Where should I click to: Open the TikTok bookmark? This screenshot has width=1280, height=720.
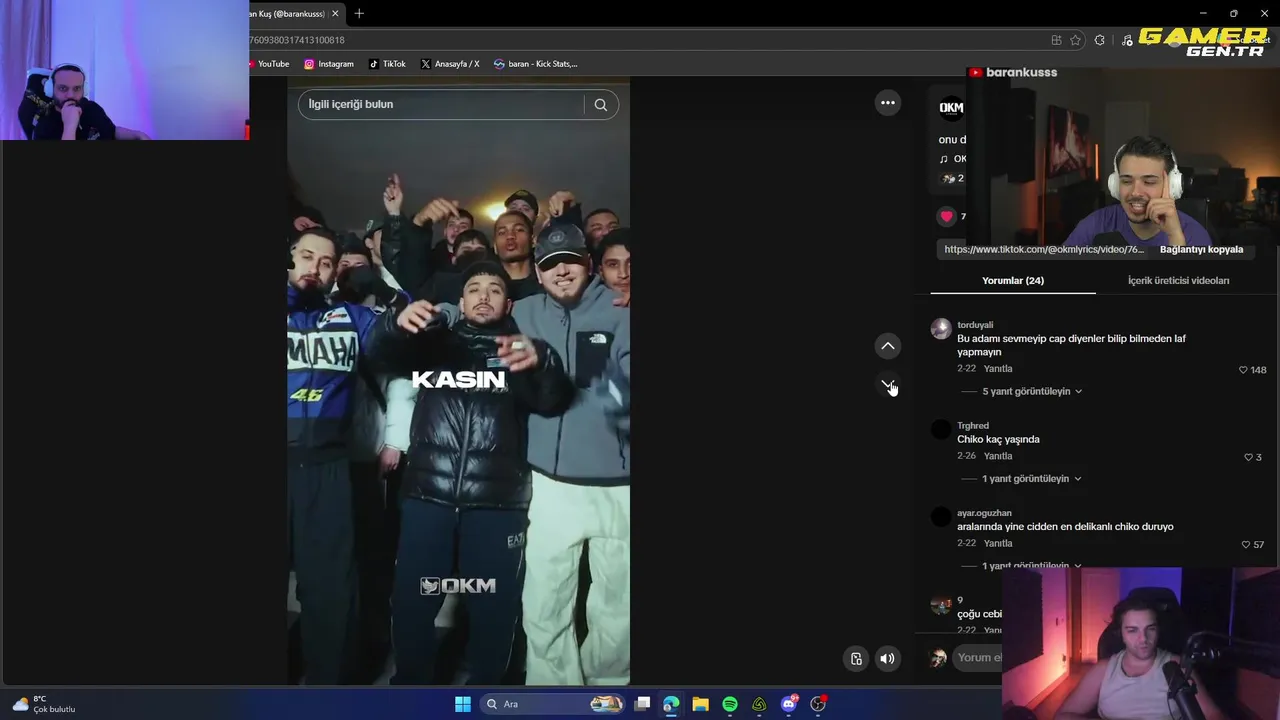click(387, 64)
